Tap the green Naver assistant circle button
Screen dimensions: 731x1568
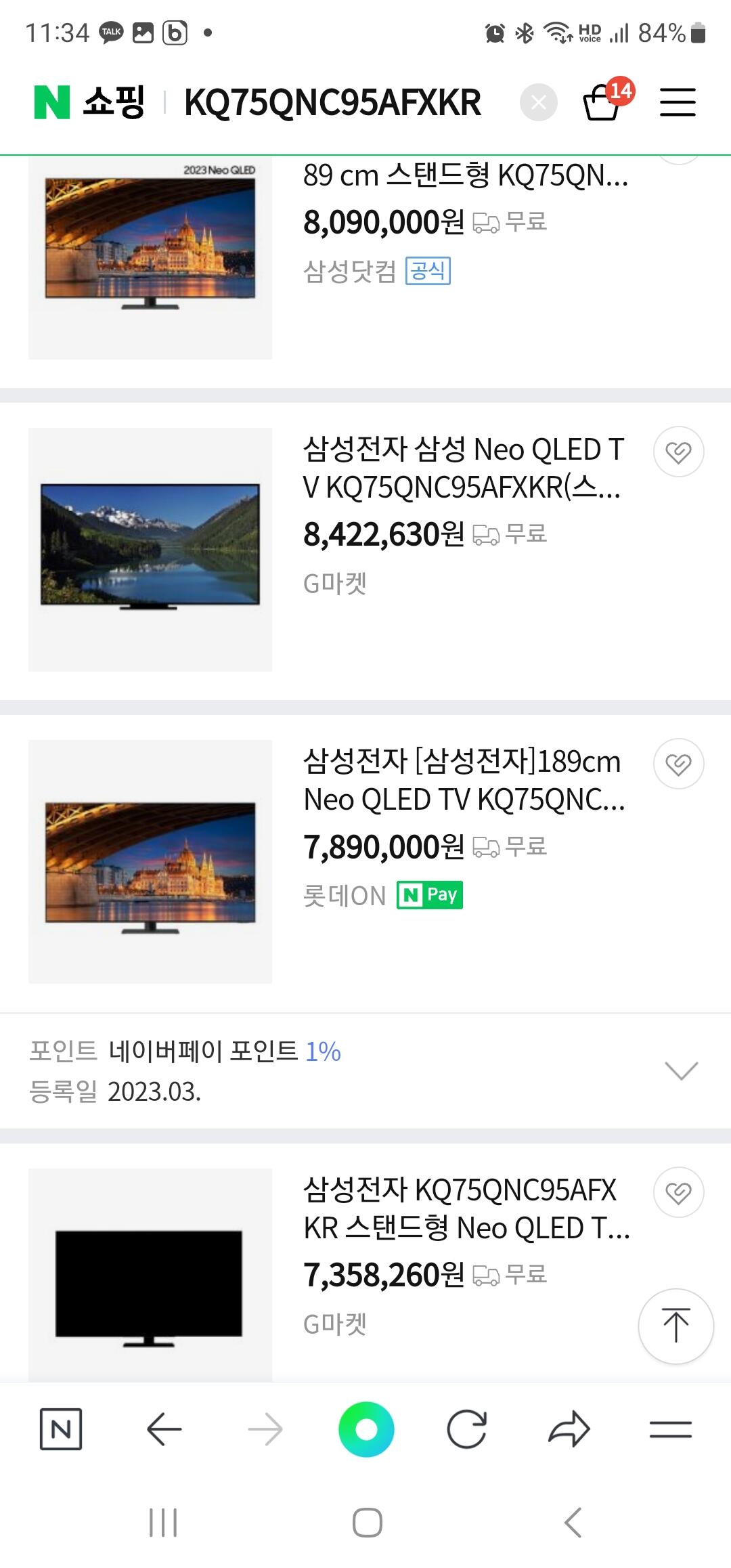[366, 1429]
